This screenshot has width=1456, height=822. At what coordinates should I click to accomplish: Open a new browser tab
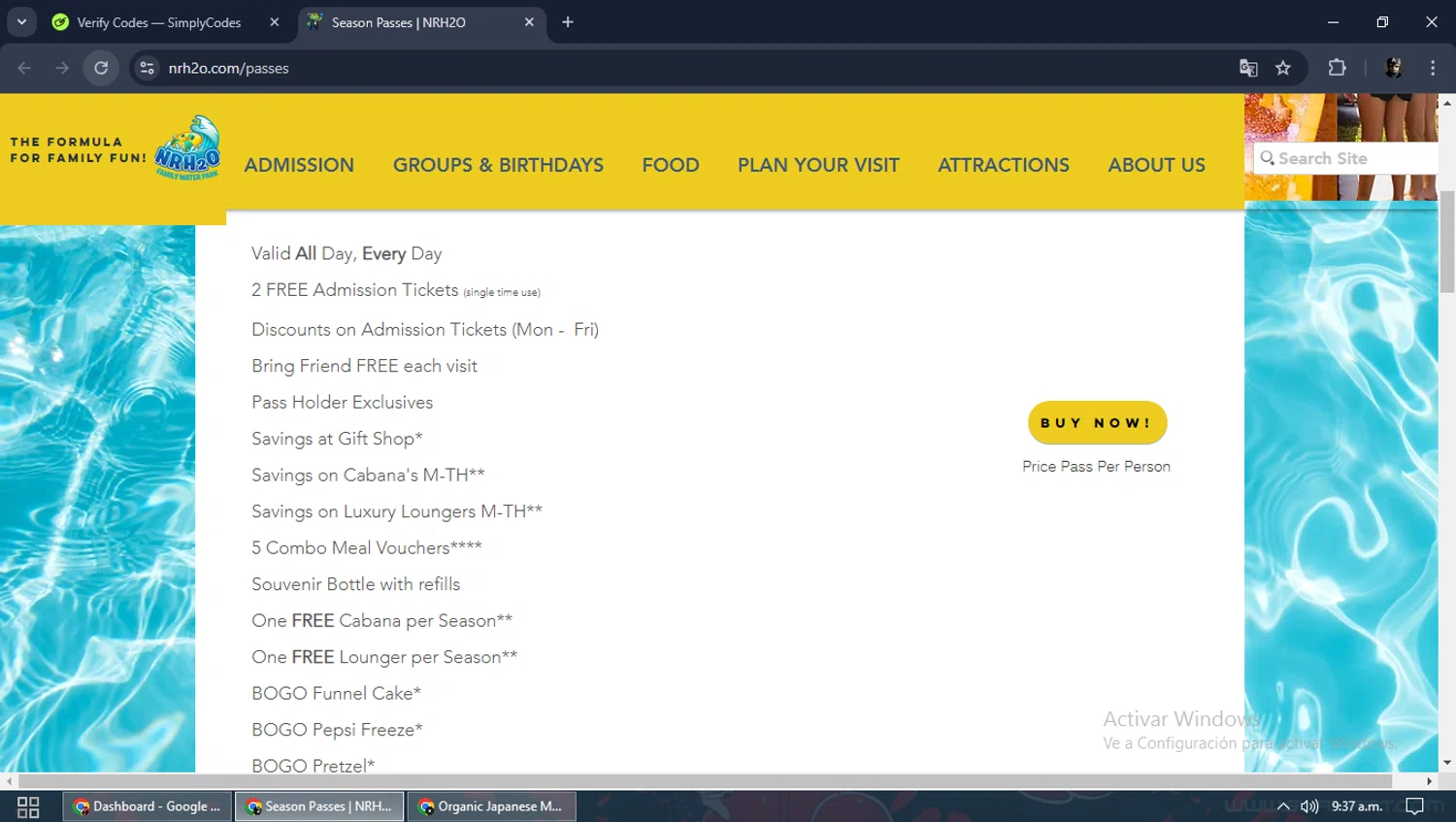(x=568, y=22)
